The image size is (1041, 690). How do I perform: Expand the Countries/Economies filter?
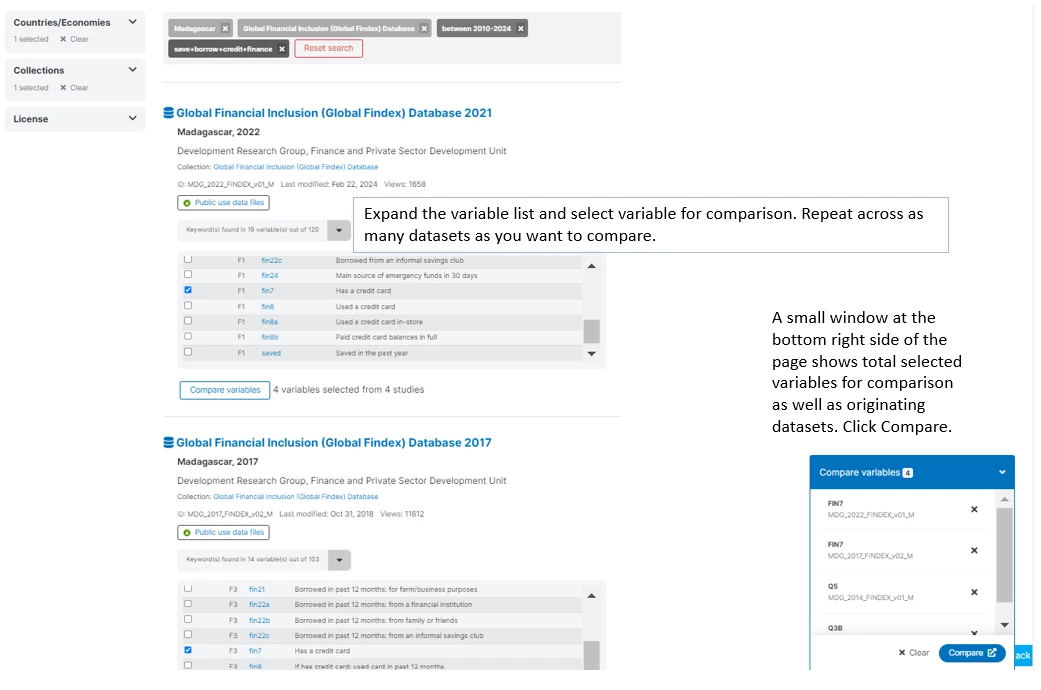pyautogui.click(x=133, y=22)
